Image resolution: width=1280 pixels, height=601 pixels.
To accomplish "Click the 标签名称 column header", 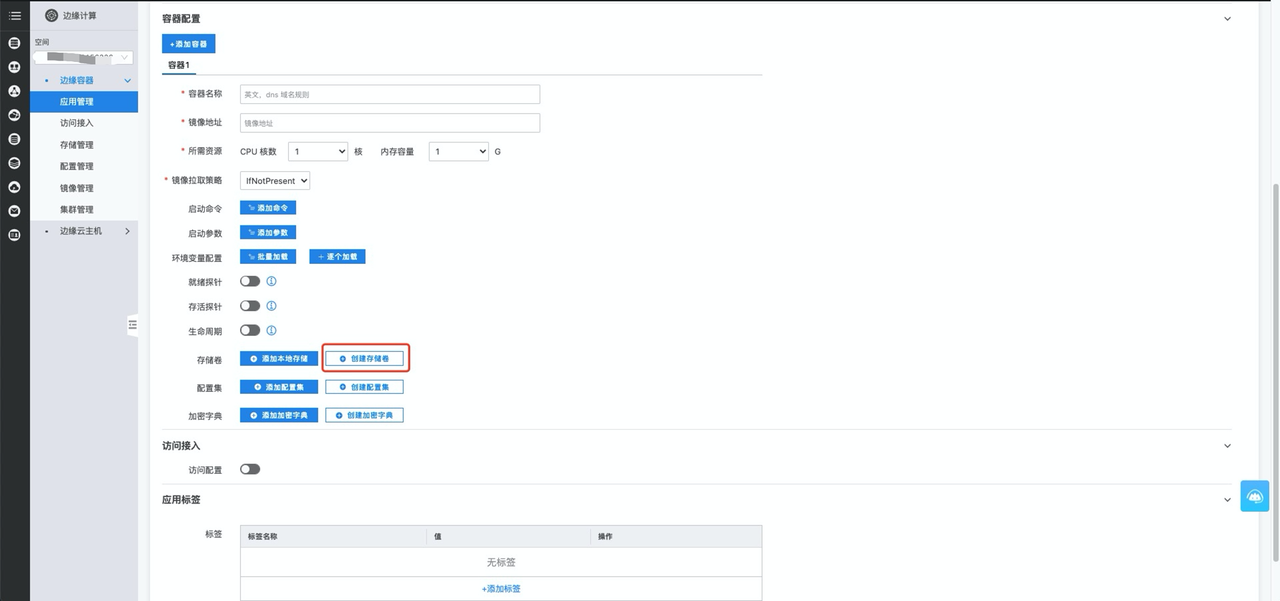I will [x=333, y=537].
